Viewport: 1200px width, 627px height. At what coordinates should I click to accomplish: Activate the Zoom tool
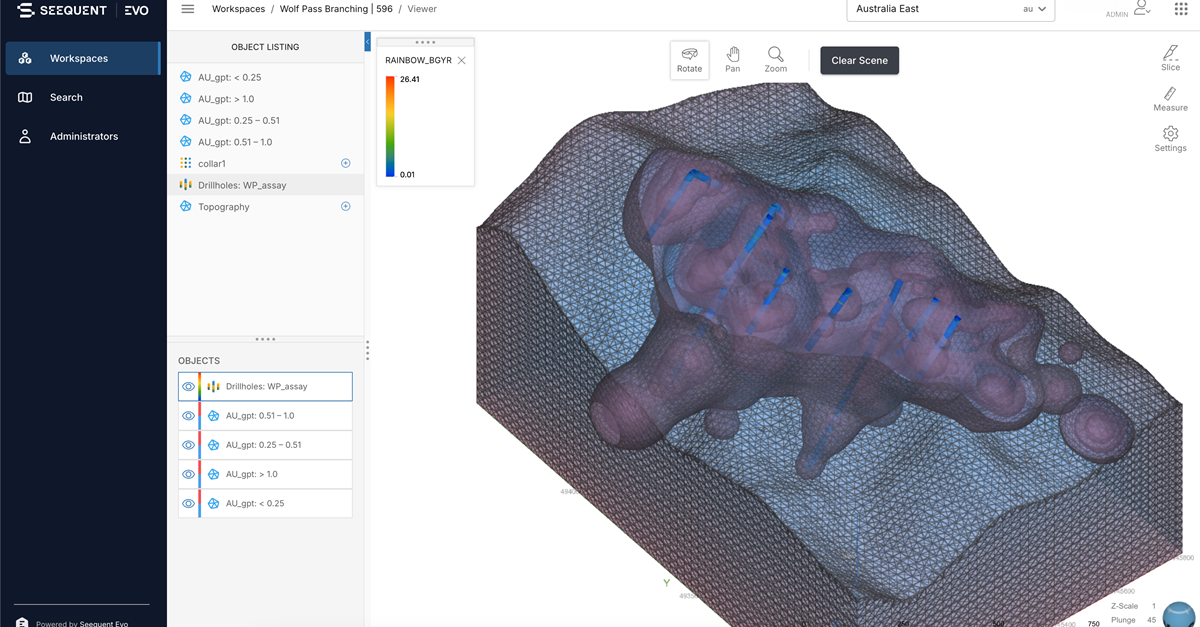[x=775, y=60]
